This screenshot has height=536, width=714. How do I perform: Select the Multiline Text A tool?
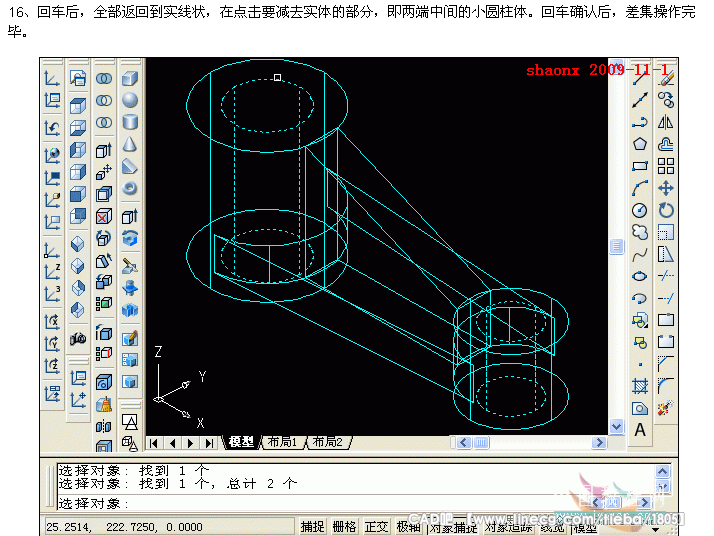point(640,430)
